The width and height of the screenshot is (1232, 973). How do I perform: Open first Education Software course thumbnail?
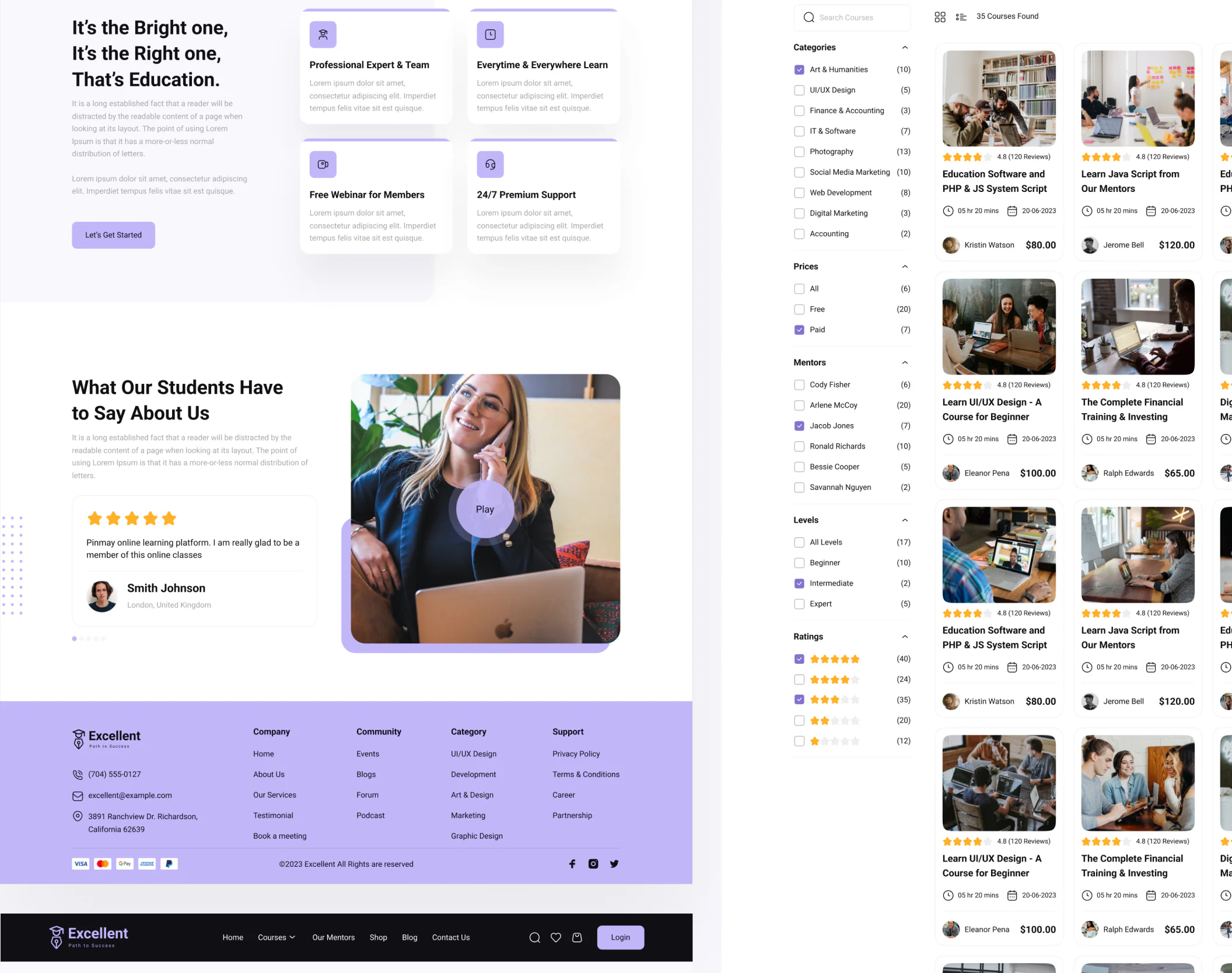999,99
